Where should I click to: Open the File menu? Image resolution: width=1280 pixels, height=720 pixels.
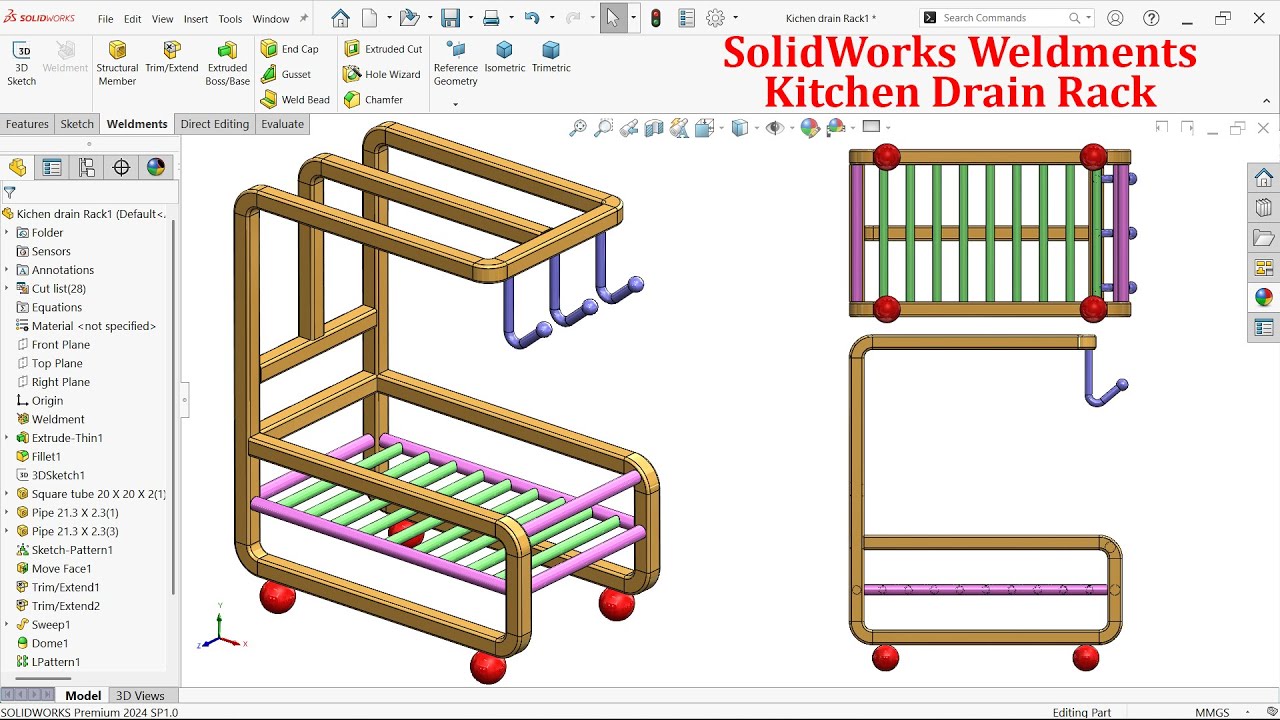tap(106, 19)
